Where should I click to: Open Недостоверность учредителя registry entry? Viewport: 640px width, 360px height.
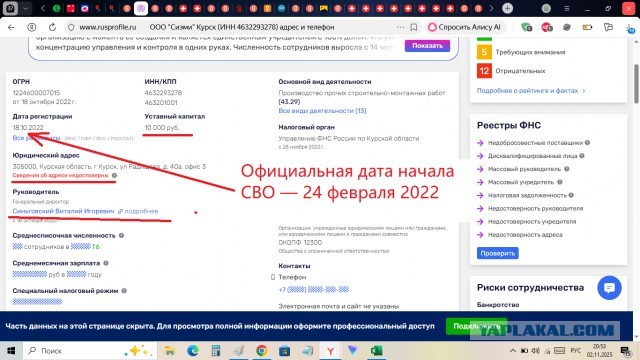532,222
